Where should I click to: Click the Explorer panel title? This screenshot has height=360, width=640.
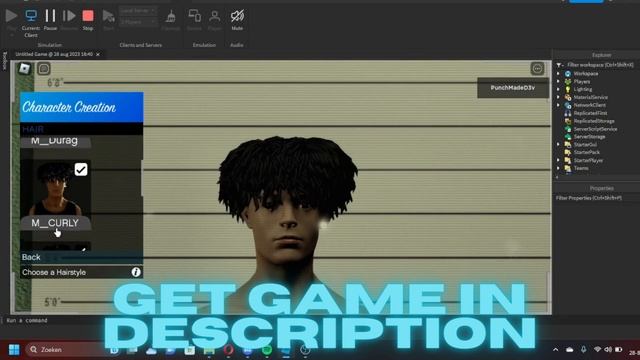point(601,55)
